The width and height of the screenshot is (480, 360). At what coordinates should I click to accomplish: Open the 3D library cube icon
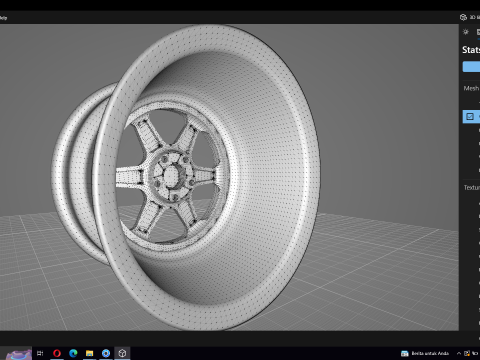point(463,17)
